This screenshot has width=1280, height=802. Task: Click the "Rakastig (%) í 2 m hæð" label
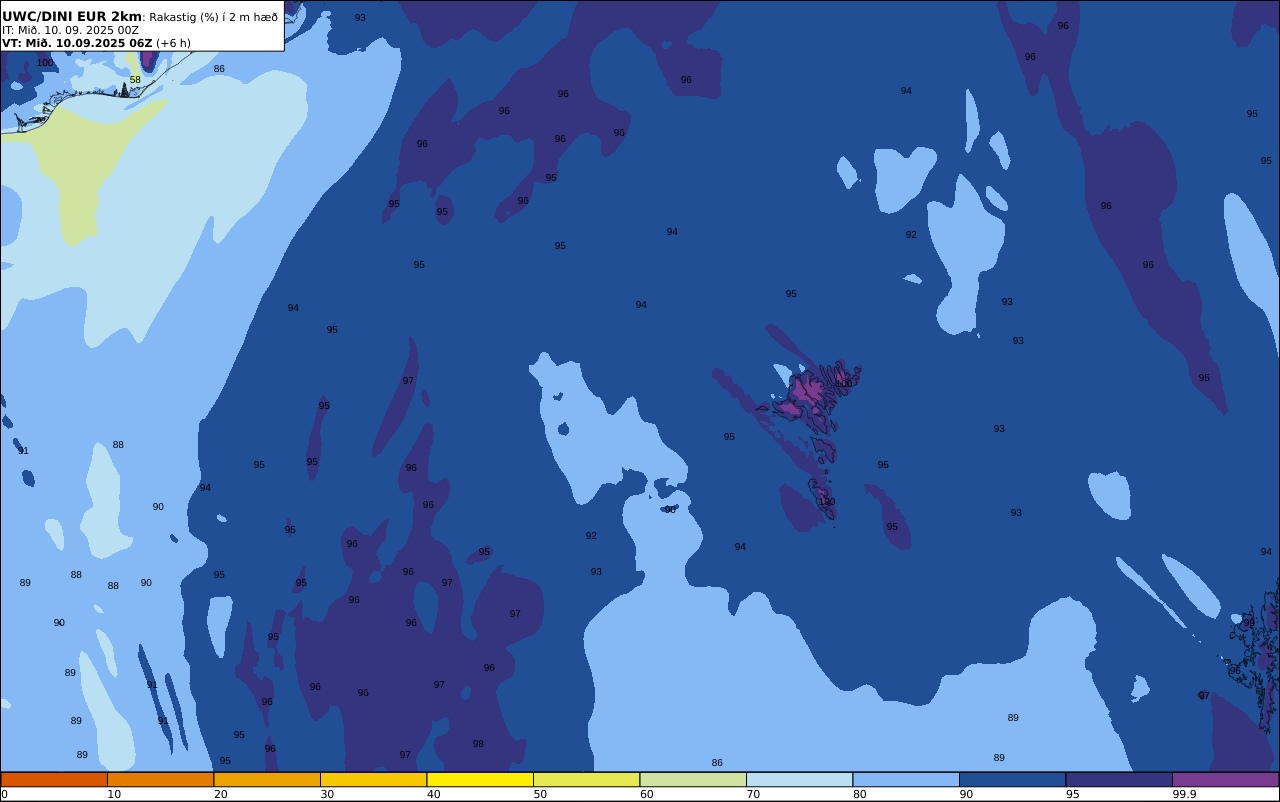point(213,17)
